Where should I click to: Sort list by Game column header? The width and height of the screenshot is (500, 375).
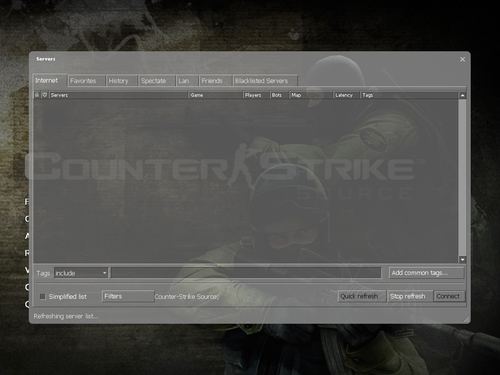click(215, 95)
